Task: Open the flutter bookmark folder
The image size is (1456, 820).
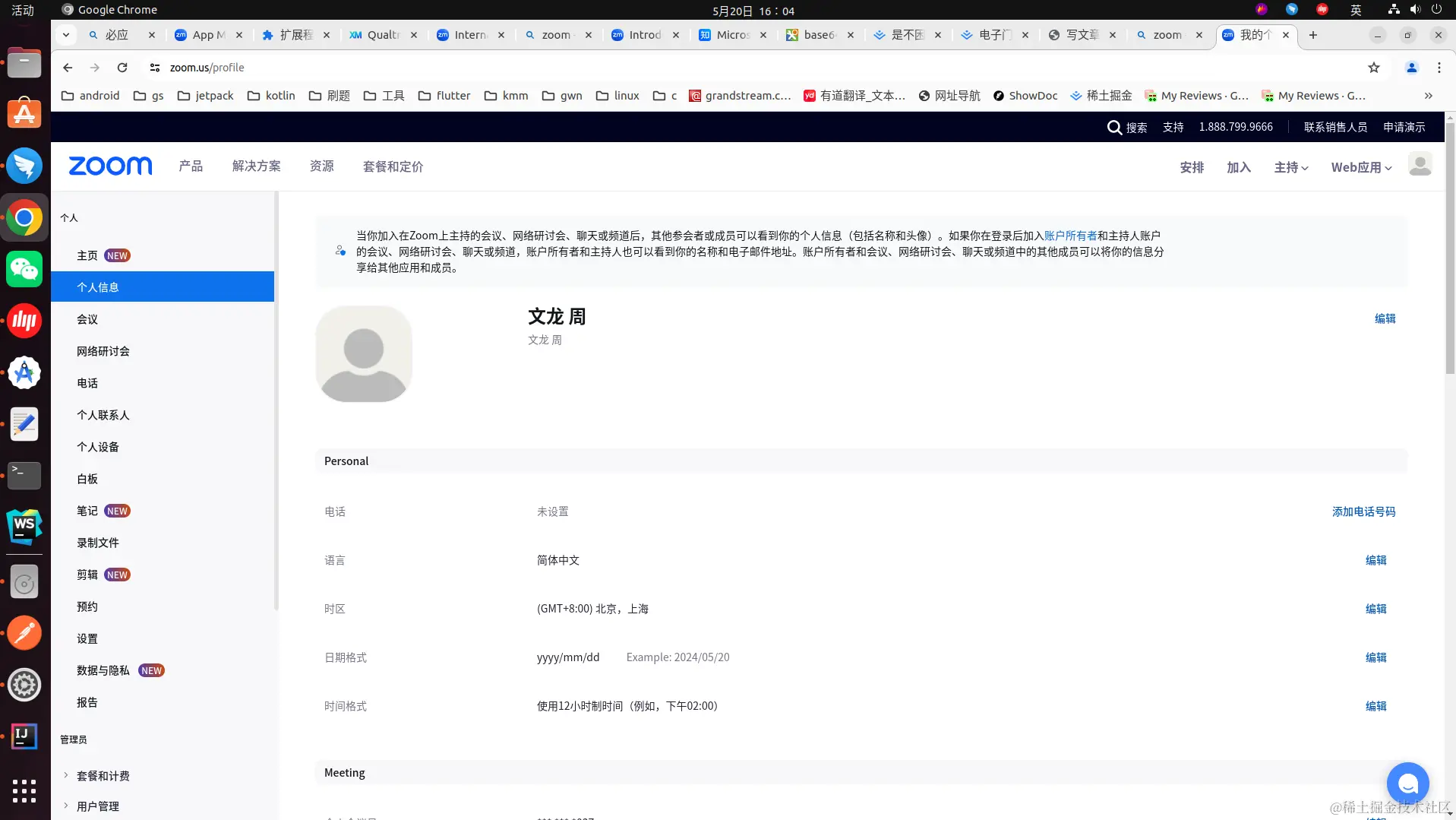Action: (444, 96)
